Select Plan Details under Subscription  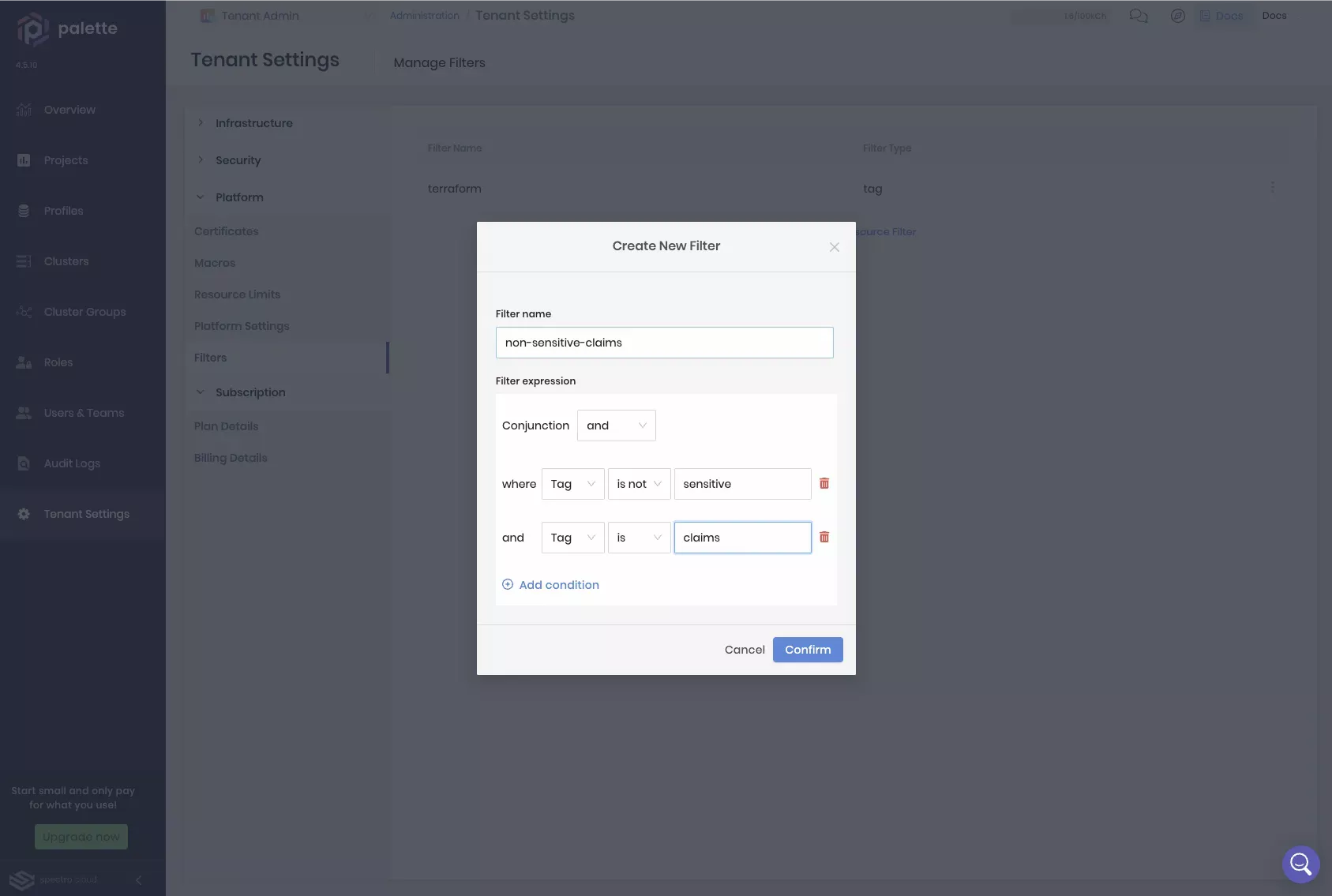(227, 426)
